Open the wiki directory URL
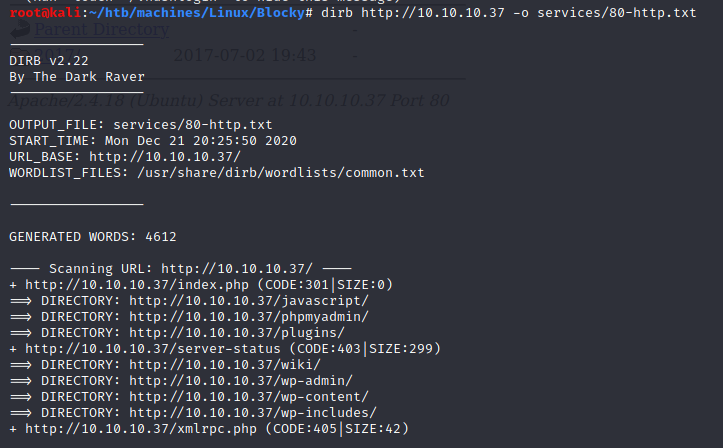The width and height of the screenshot is (723, 448). 224,365
